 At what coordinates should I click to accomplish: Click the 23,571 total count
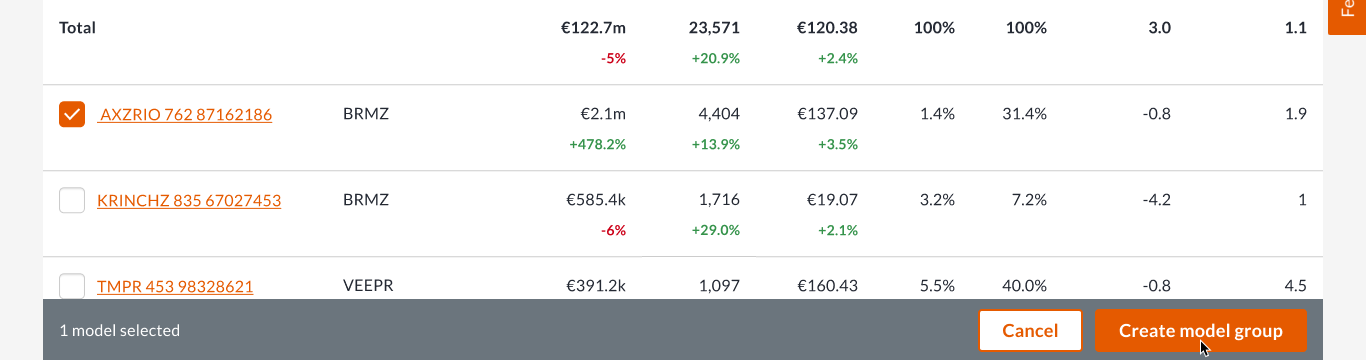(714, 28)
